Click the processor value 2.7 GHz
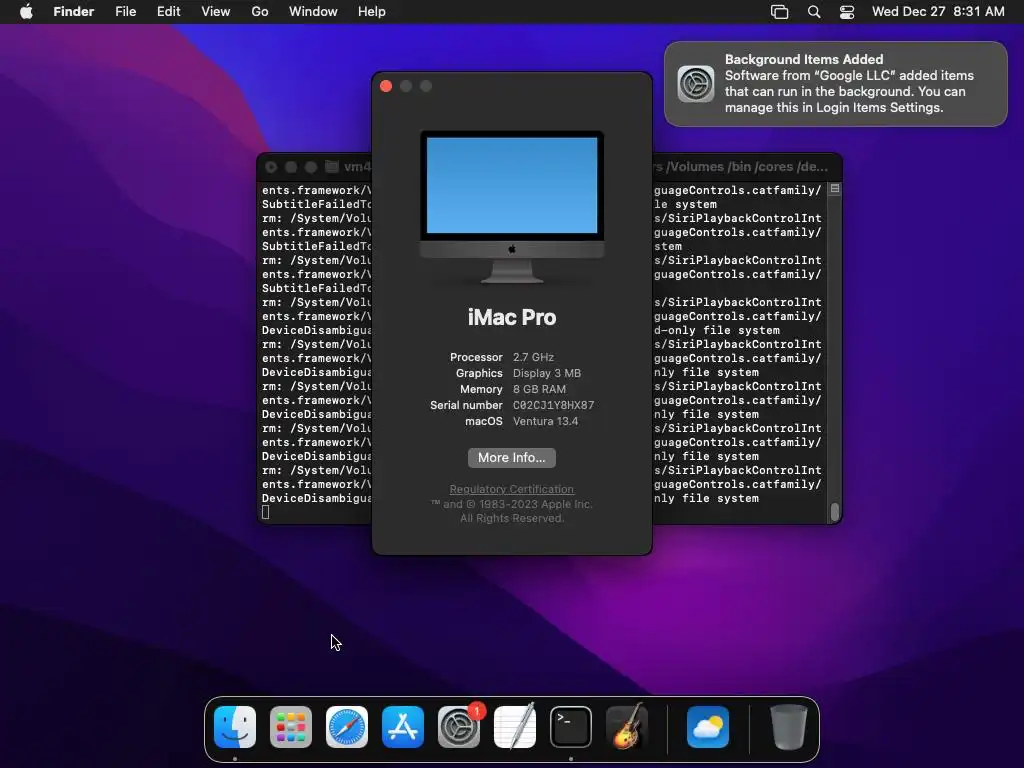 click(x=534, y=357)
